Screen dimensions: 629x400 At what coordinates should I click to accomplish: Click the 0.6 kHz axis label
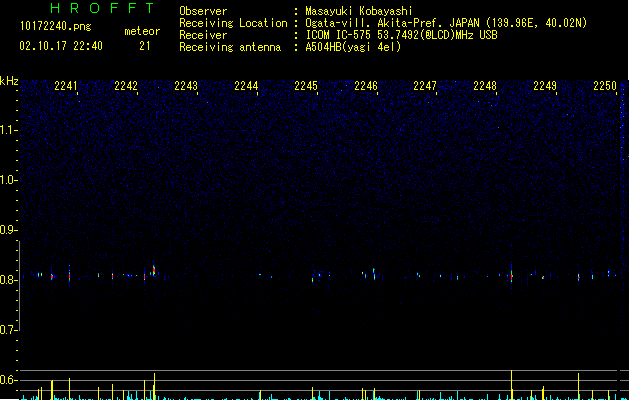(8, 380)
